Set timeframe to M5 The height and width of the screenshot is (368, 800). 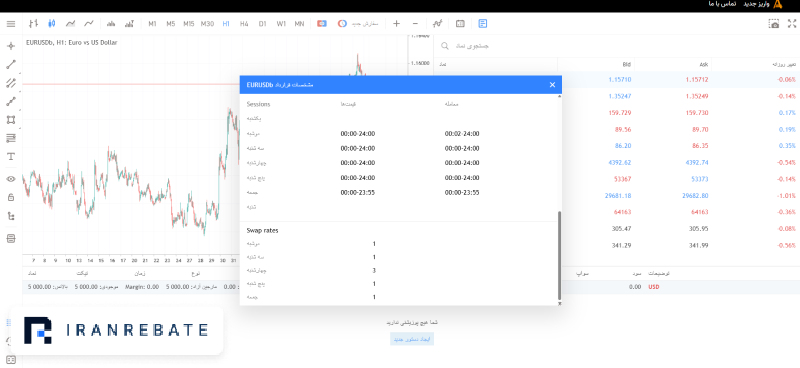[170, 23]
